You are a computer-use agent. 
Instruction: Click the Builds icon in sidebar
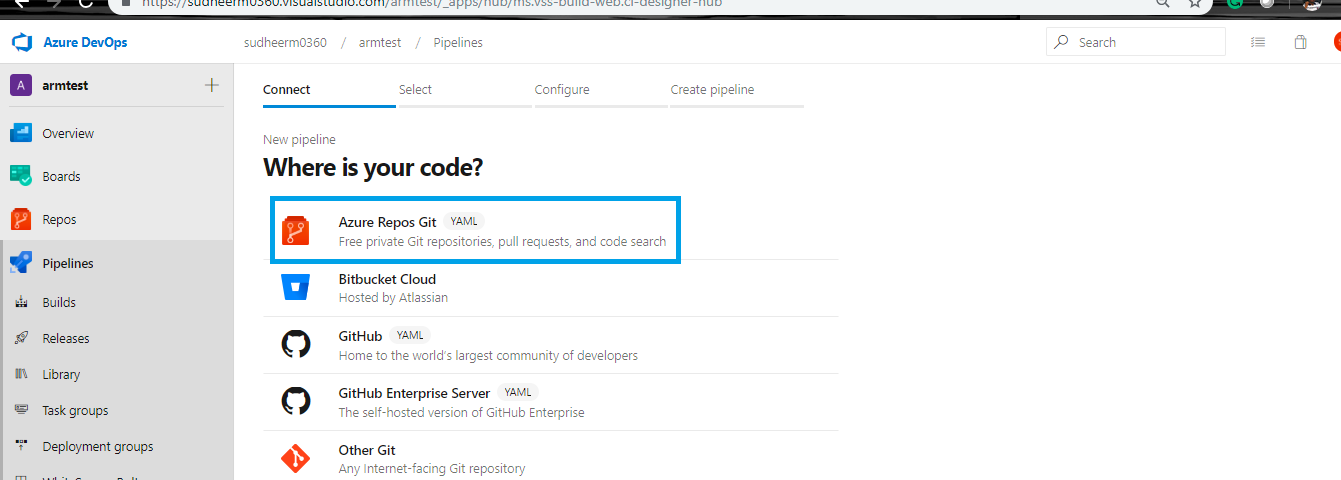21,302
